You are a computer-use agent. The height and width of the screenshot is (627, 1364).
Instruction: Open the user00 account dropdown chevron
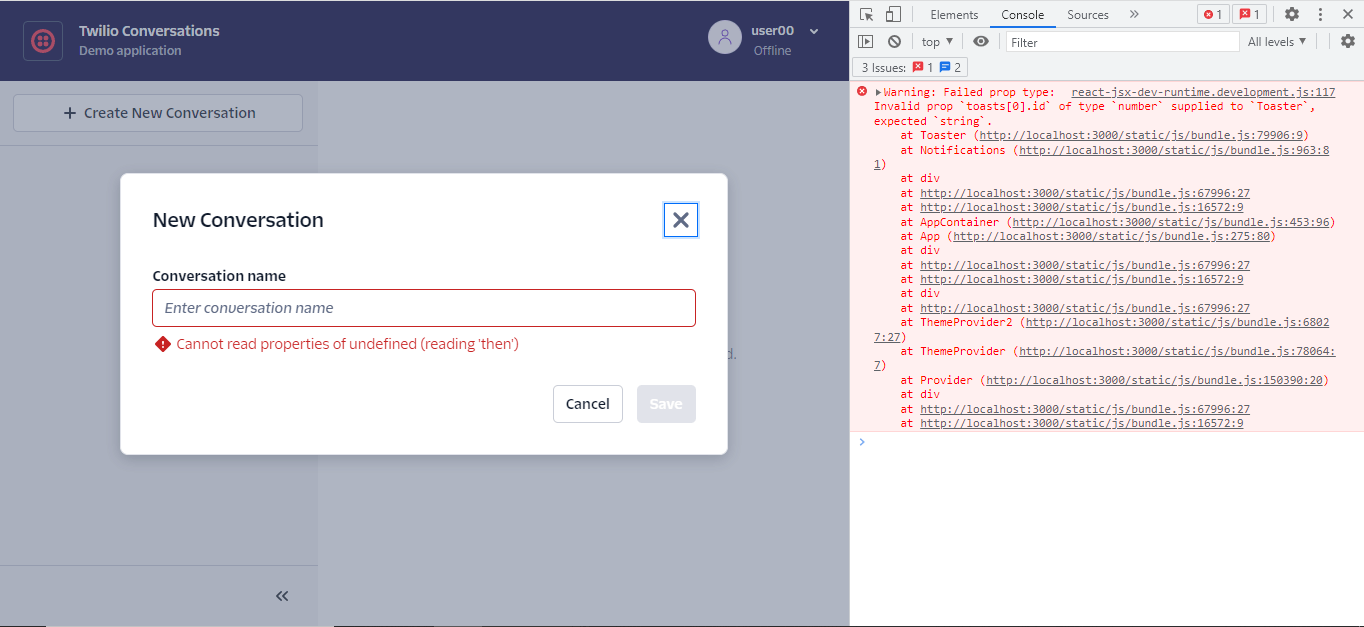(x=812, y=31)
